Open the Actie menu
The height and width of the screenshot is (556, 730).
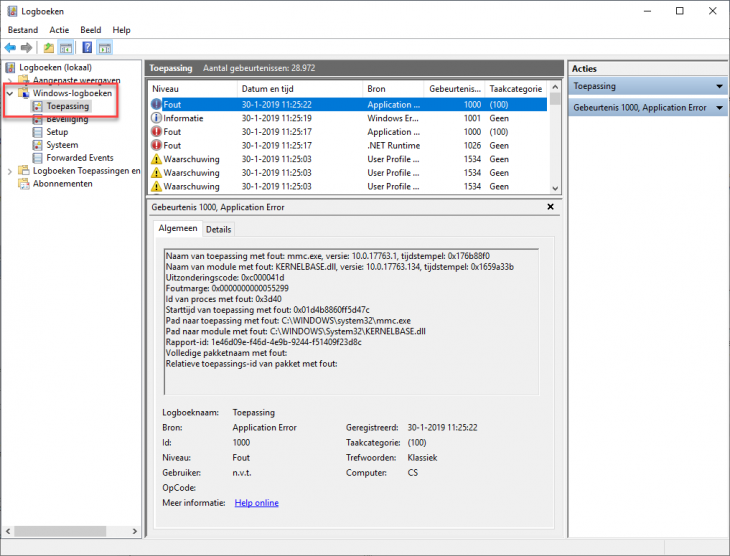[x=59, y=30]
